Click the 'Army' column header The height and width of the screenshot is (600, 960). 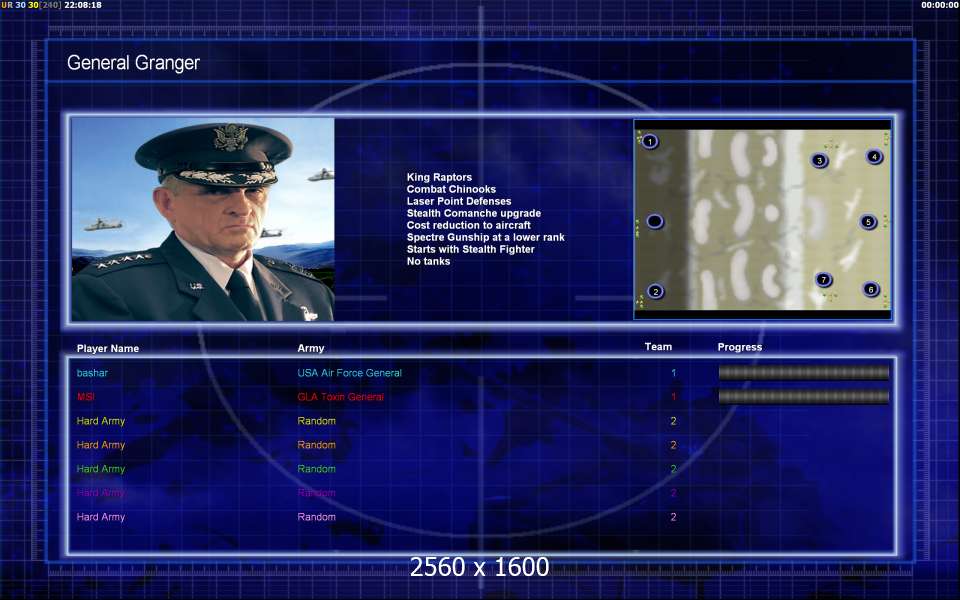coord(310,348)
